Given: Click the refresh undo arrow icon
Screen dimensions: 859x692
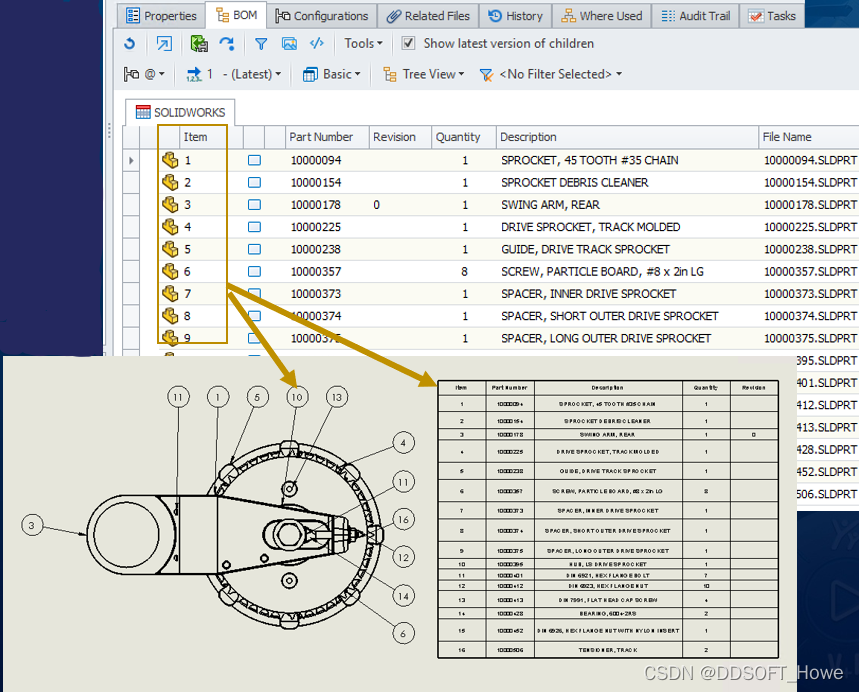Looking at the screenshot, I should 130,43.
